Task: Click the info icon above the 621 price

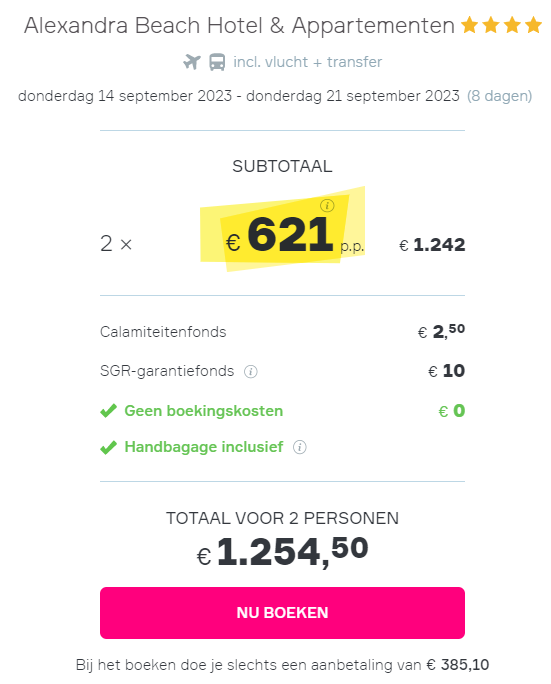Action: coord(327,205)
